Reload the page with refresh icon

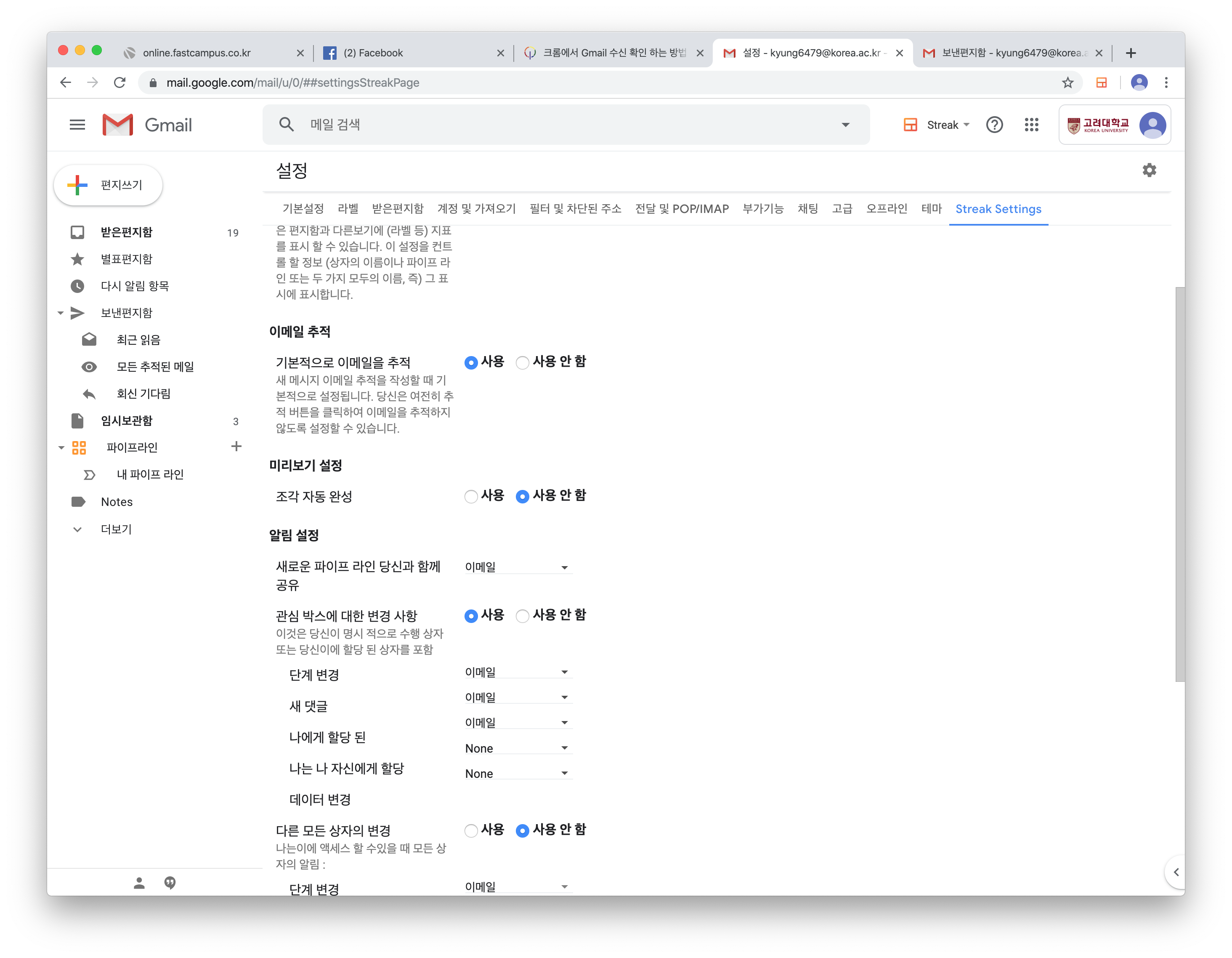119,83
